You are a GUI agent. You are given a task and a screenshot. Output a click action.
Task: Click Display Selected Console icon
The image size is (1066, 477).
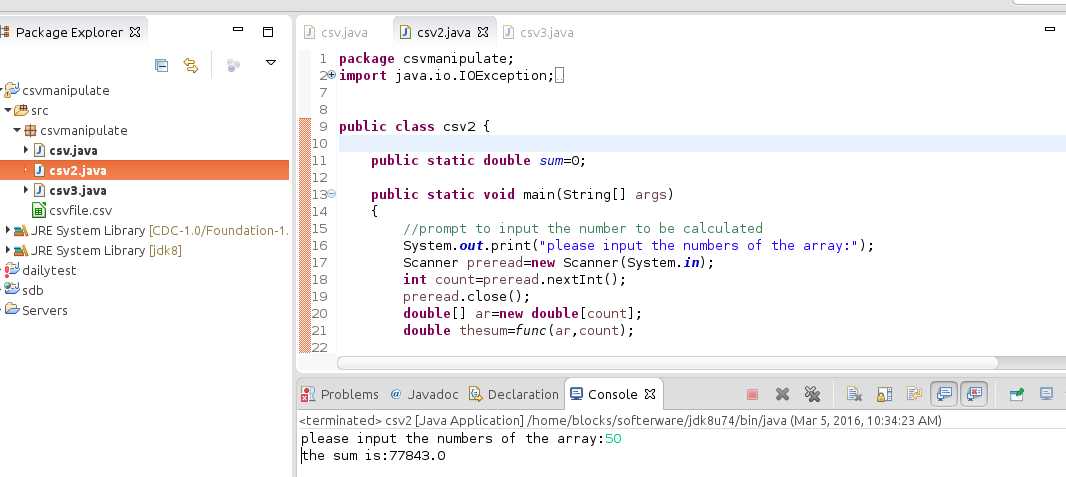coord(1046,394)
